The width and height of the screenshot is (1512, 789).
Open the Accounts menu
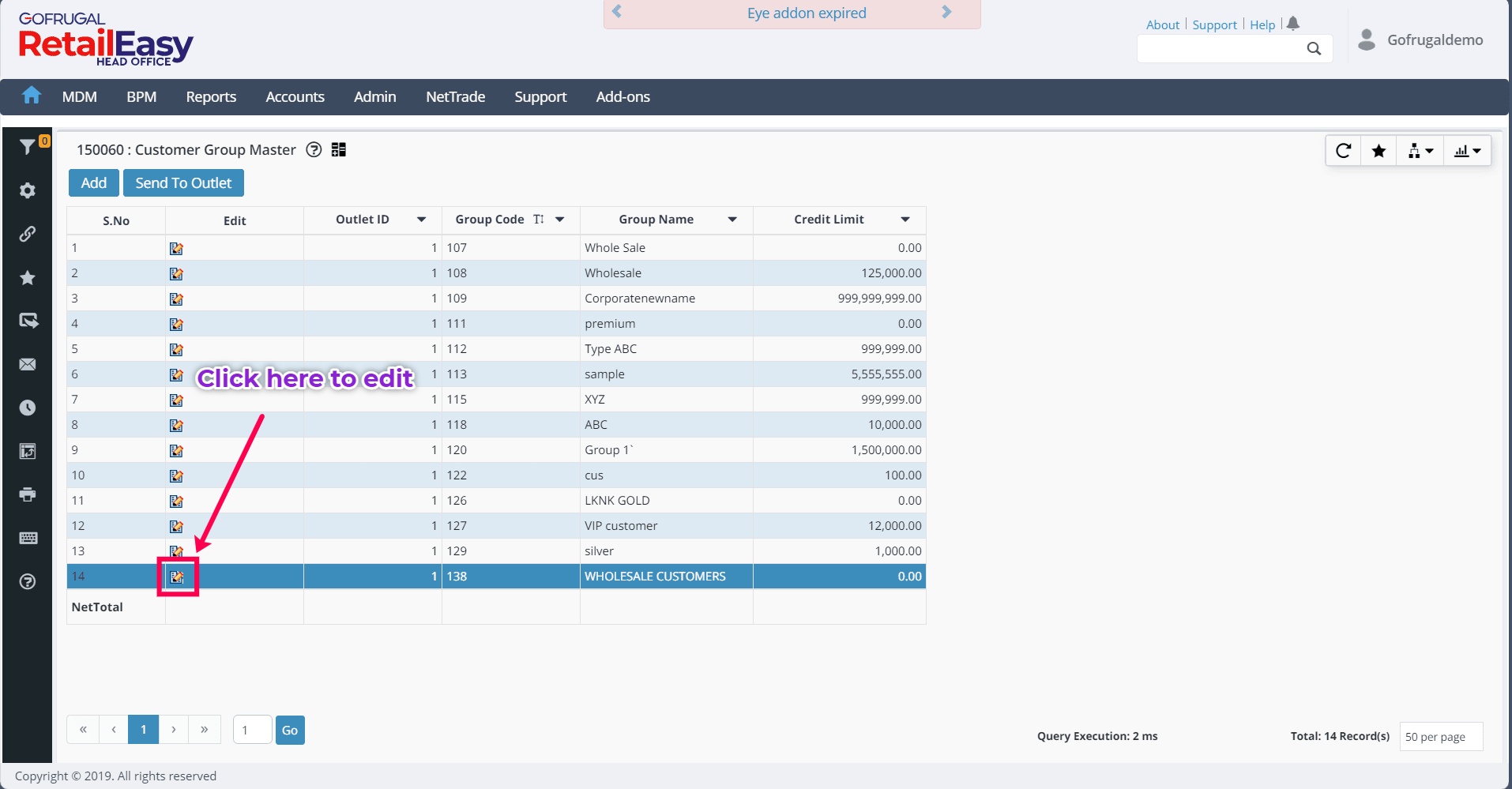[x=295, y=96]
